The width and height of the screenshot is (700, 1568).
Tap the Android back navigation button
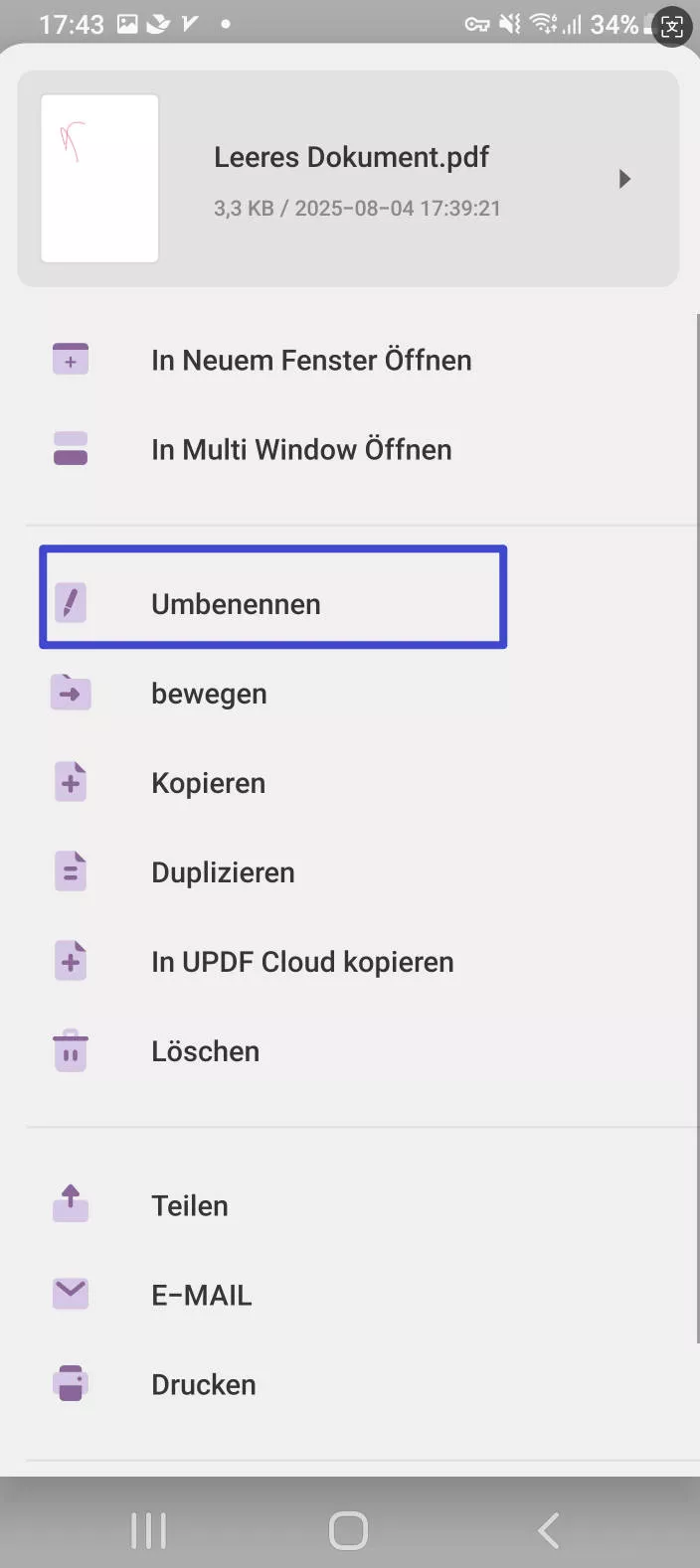coord(548,1530)
